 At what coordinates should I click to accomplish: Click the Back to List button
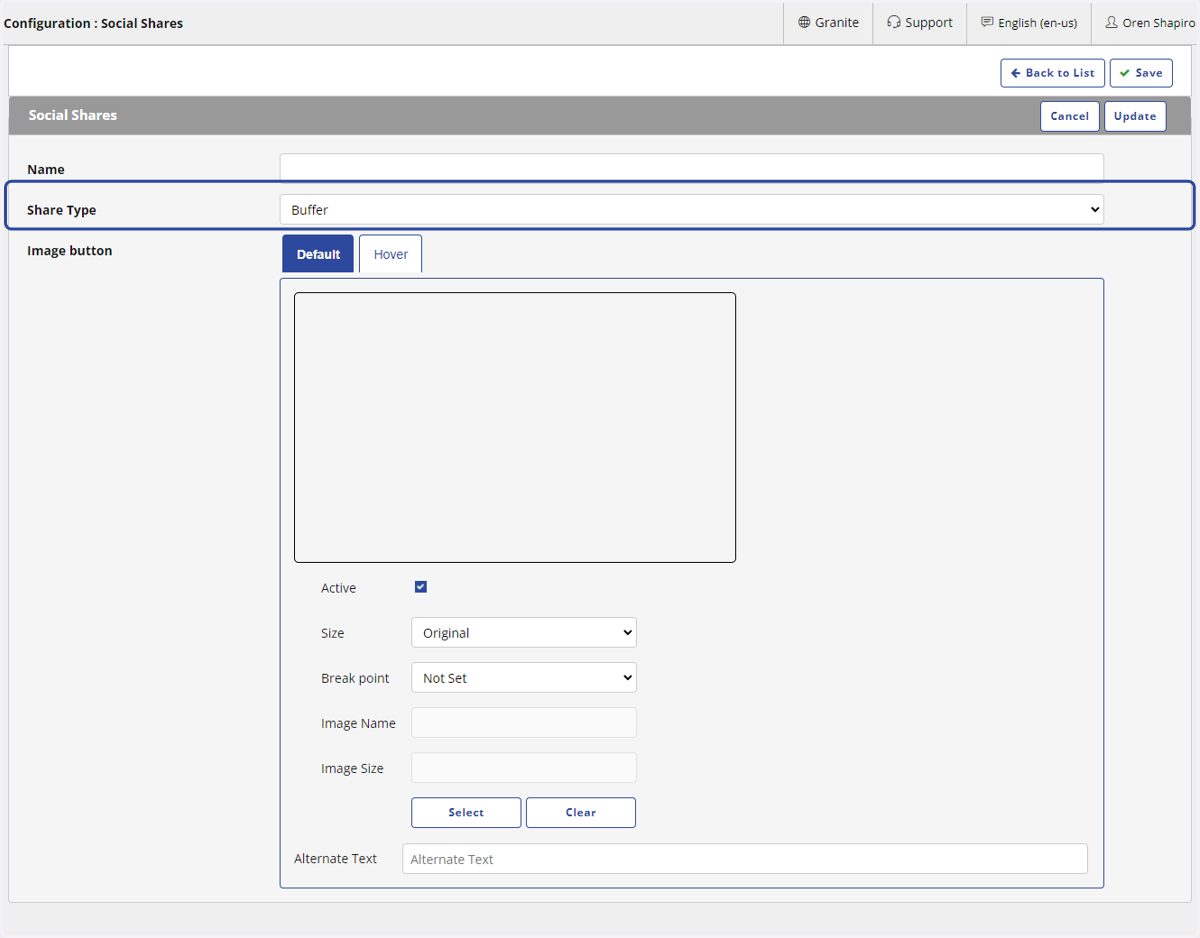click(x=1053, y=73)
